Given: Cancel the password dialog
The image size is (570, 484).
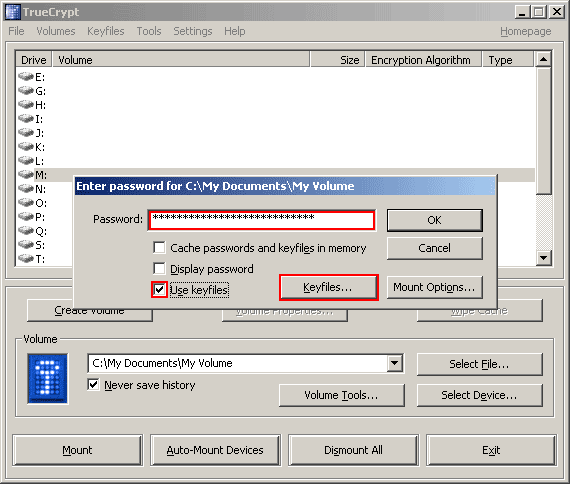Looking at the screenshot, I should [x=435, y=248].
